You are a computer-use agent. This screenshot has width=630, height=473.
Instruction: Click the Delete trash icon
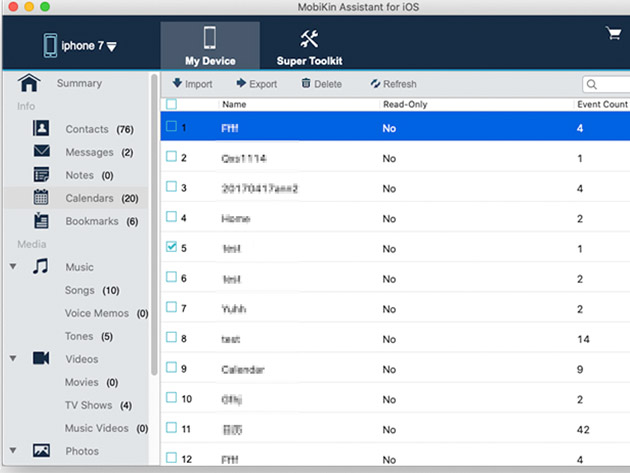click(x=306, y=83)
